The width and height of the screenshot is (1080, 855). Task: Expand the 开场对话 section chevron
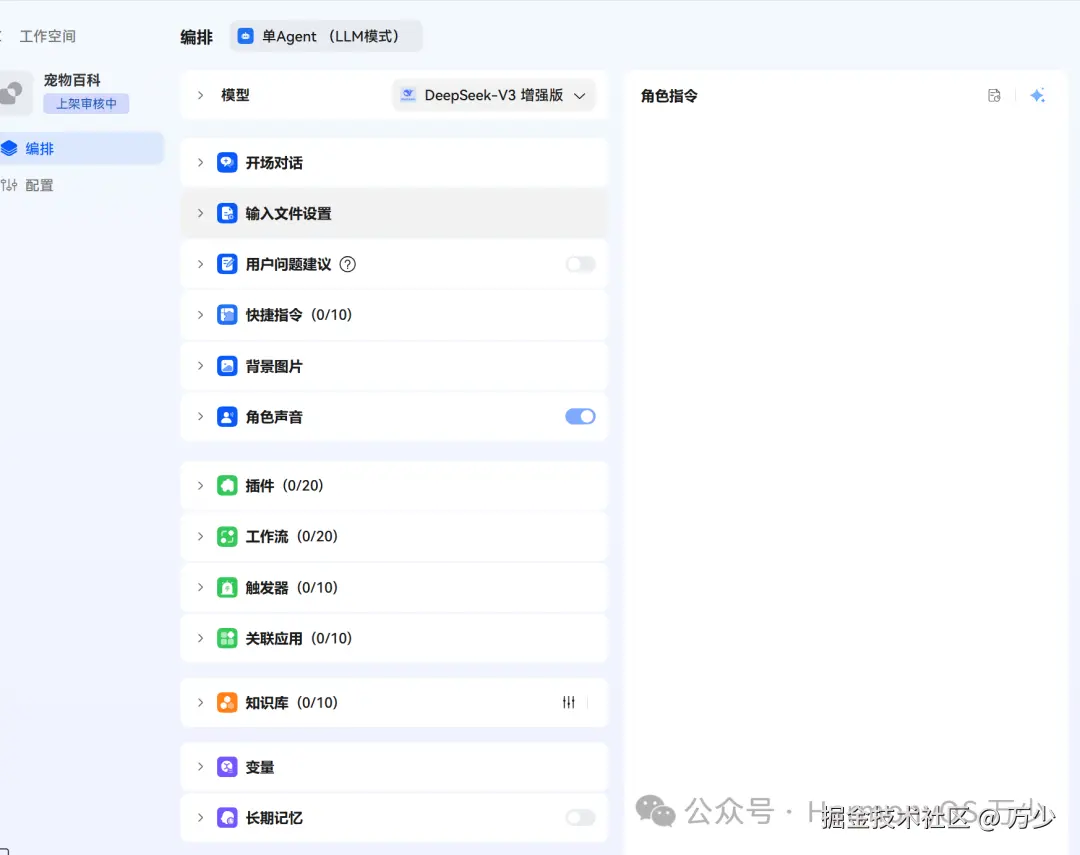[x=200, y=163]
